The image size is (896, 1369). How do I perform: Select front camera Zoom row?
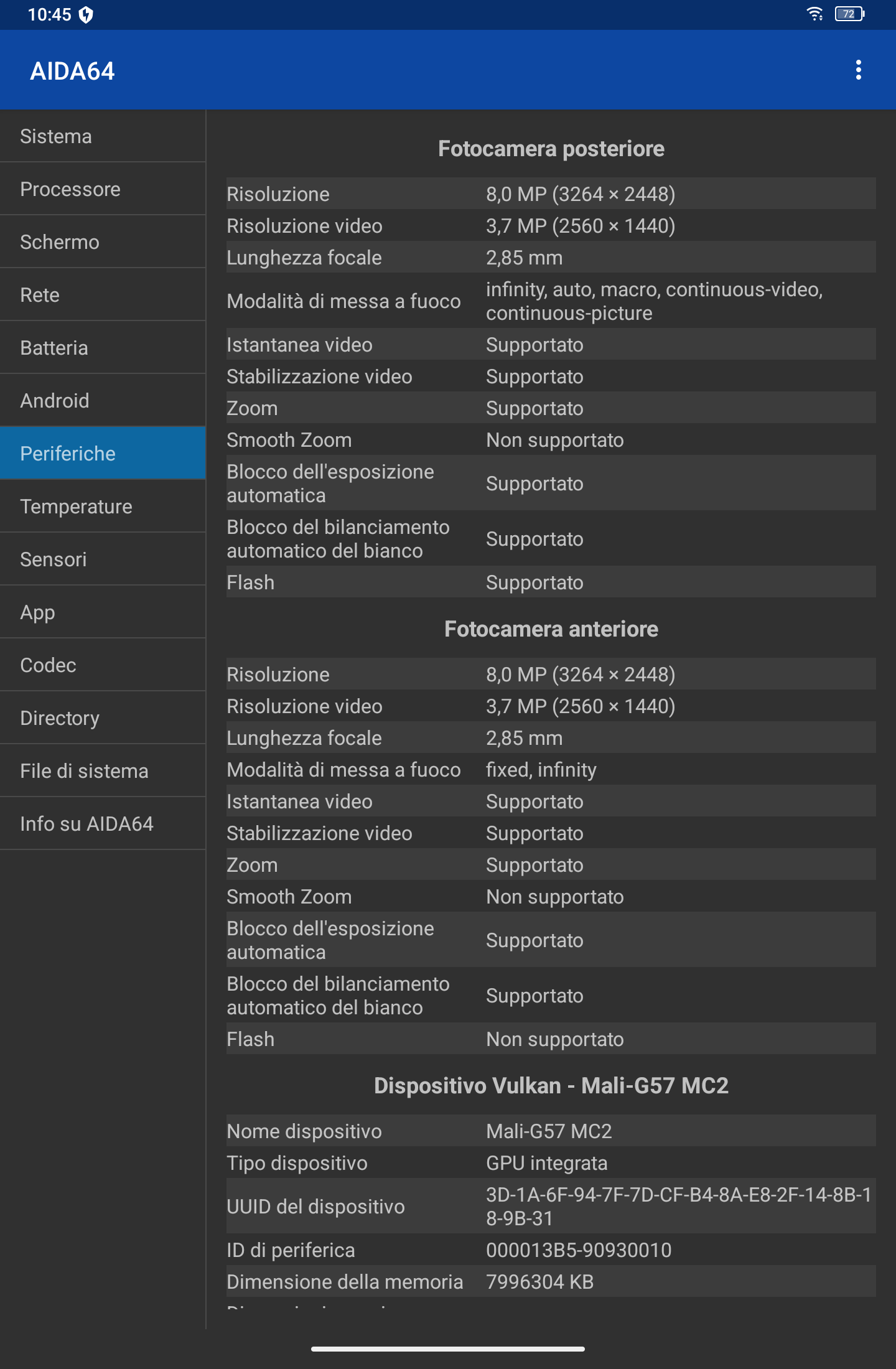click(x=551, y=864)
